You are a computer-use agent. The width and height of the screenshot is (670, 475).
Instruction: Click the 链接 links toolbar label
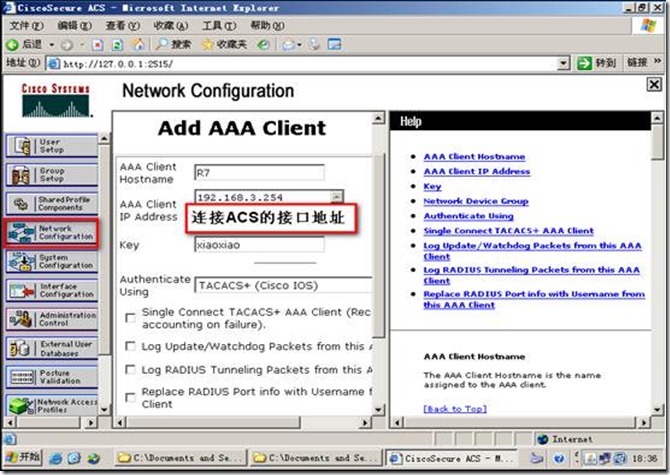tap(637, 63)
